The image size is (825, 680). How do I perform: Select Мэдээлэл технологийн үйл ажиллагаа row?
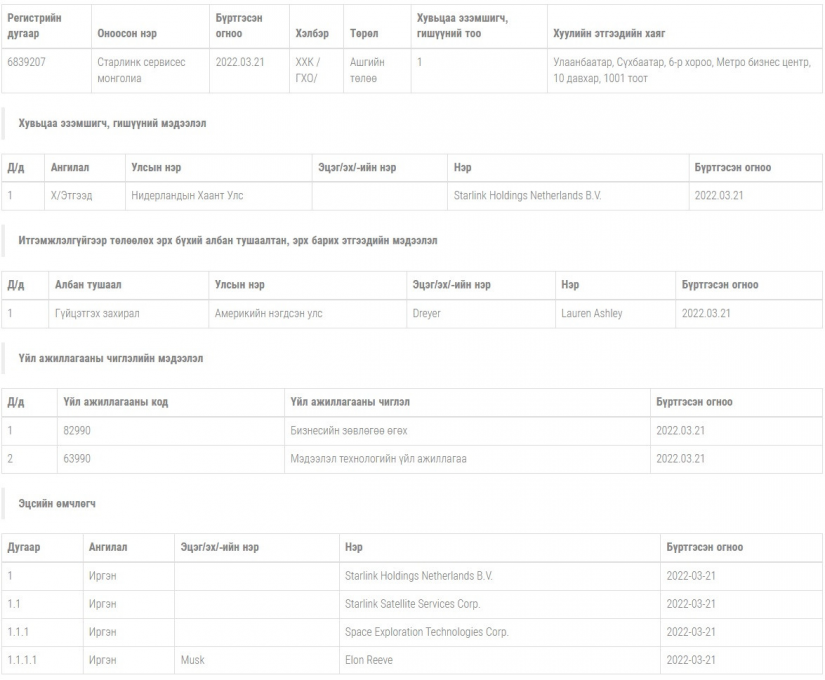411,459
